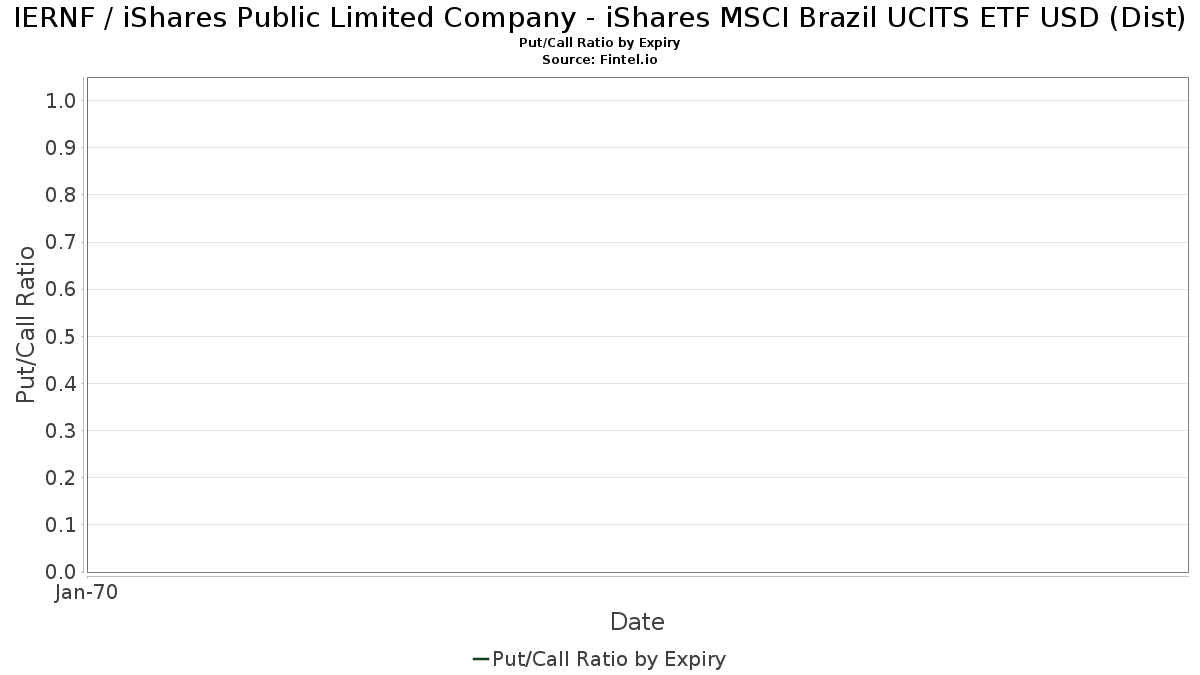1200x675 pixels.
Task: Click the IERNF iShares MSCI Brazil chart title
Action: [x=600, y=18]
